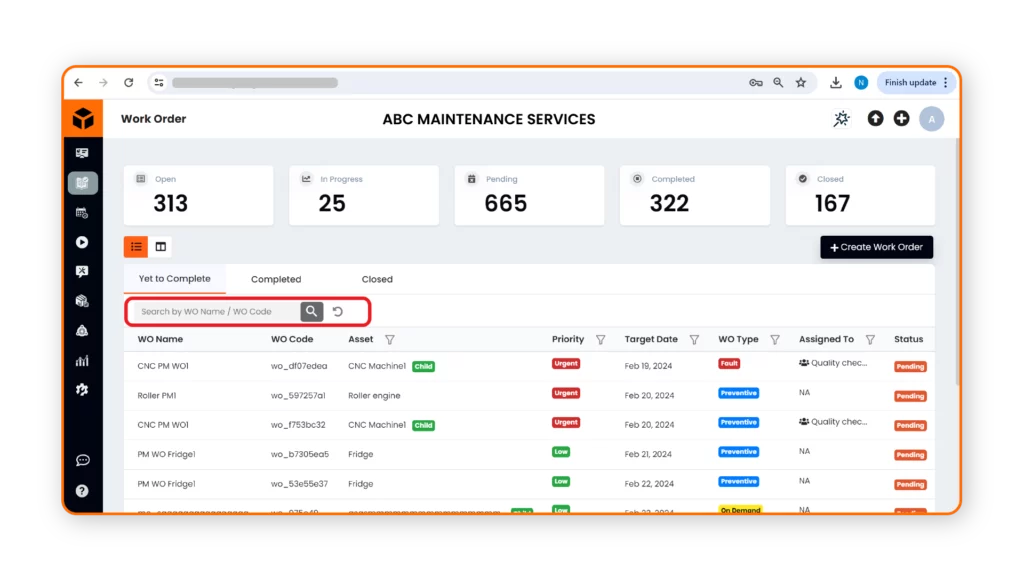Click the Open count card 313
Screen dimensions: 1024x576
point(199,195)
